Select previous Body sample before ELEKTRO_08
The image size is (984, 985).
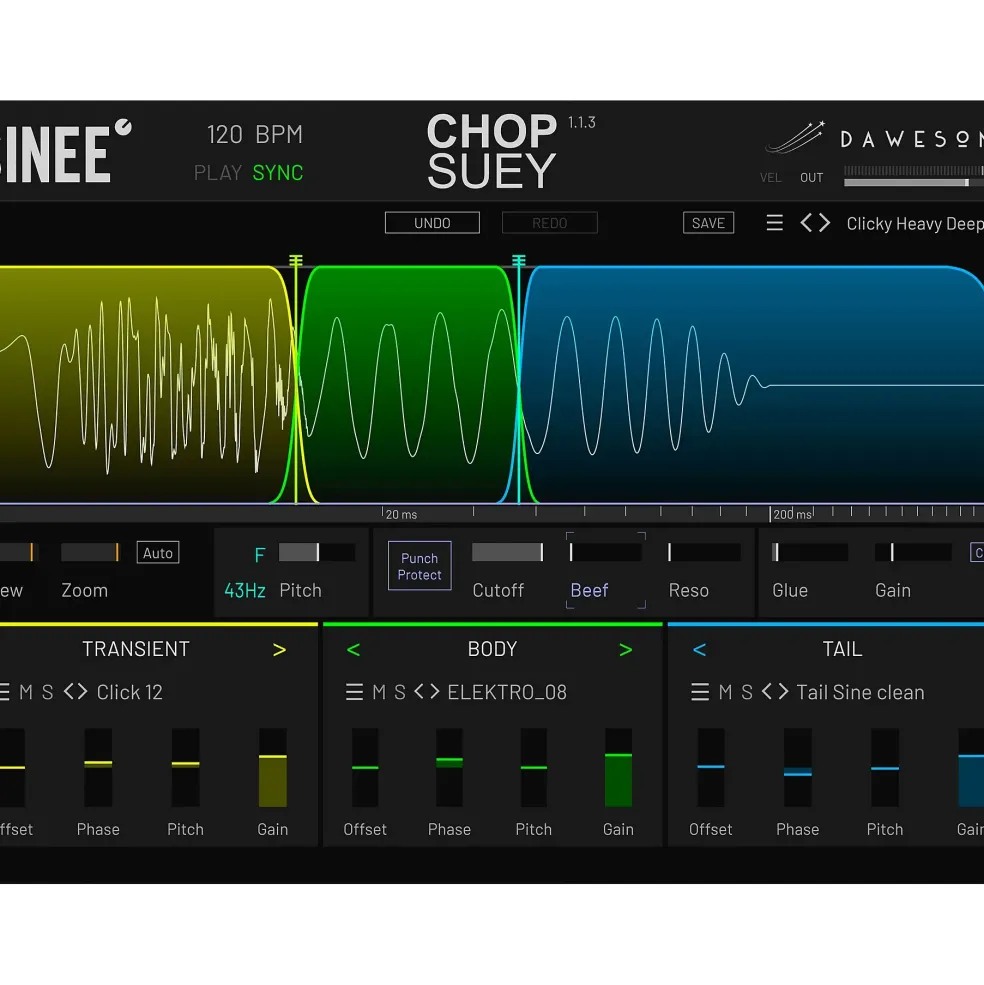418,692
